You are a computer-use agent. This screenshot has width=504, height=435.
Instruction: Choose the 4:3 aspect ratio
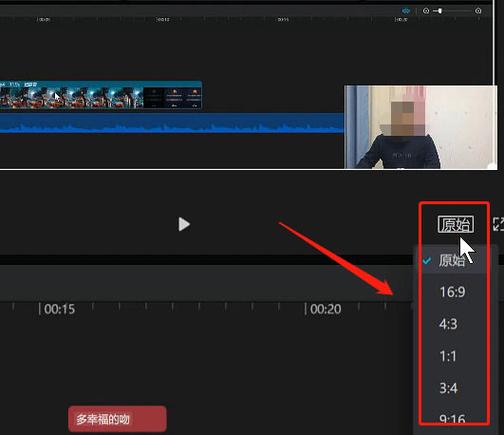pyautogui.click(x=448, y=324)
